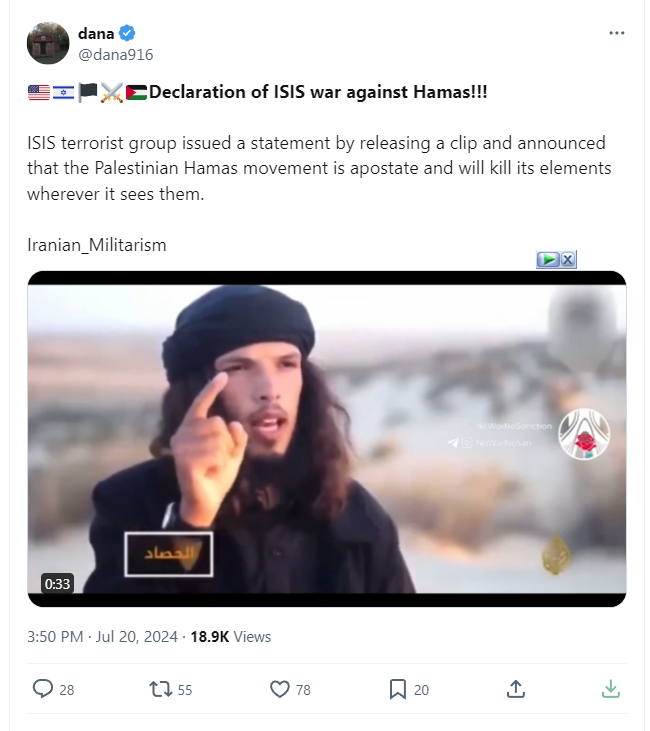Click the blue verified badge next to dana
Viewport: 650px width, 731px height.
click(x=127, y=34)
